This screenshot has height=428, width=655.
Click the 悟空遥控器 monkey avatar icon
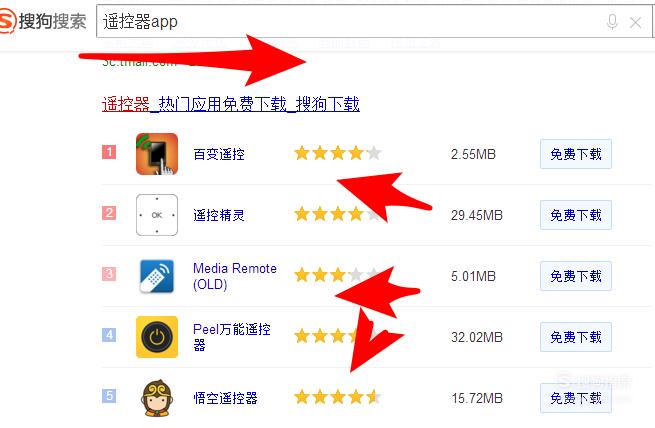(157, 398)
